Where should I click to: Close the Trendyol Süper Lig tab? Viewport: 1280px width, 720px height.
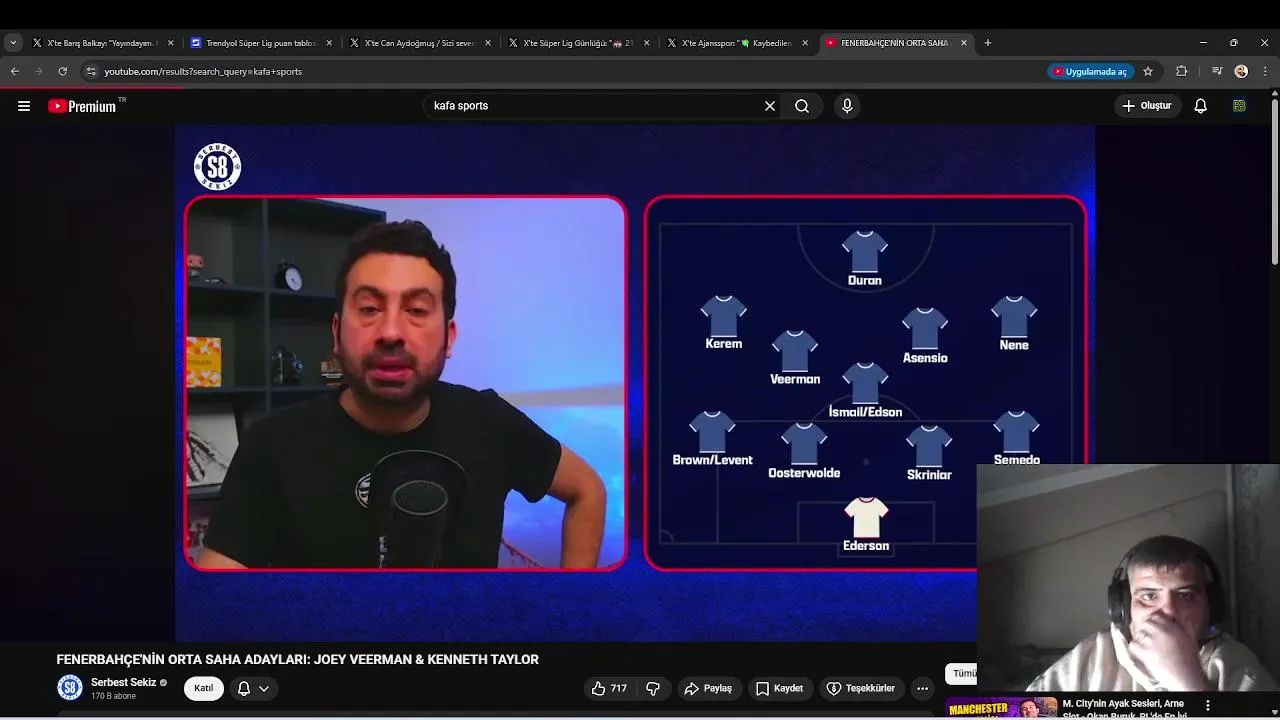329,43
